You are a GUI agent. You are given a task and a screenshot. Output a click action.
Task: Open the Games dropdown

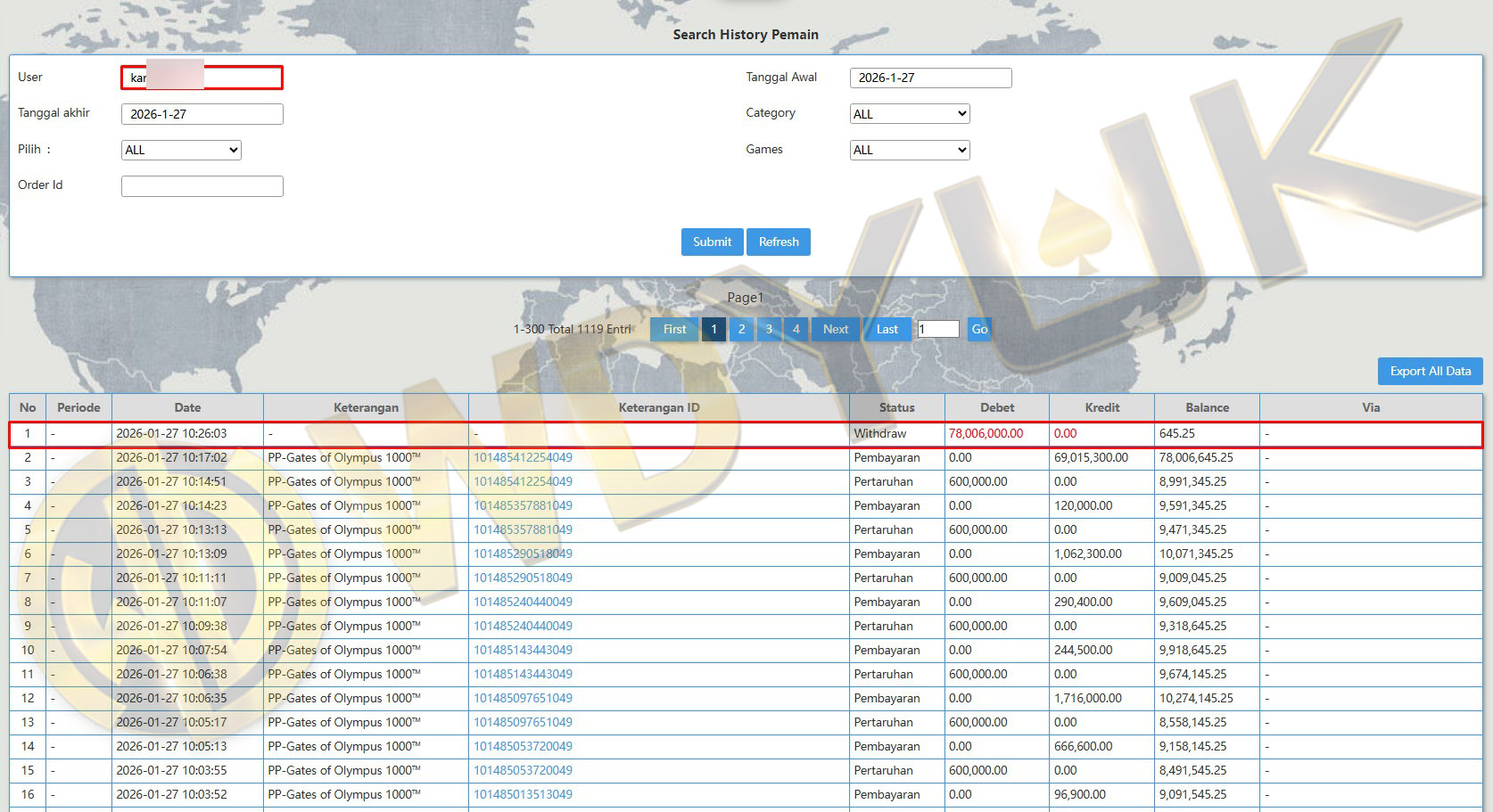[x=909, y=150]
